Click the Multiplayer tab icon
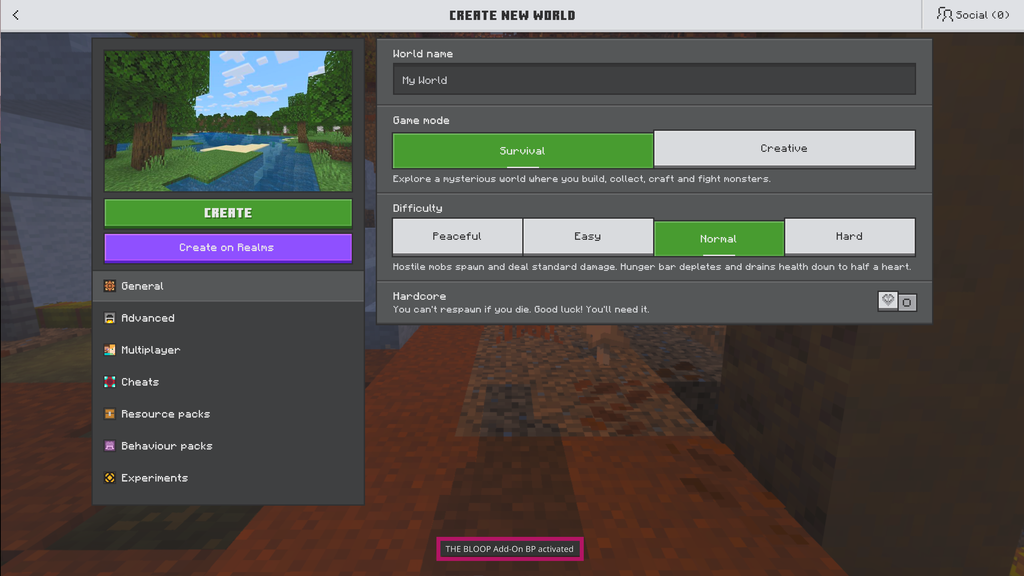This screenshot has height=576, width=1024. click(x=110, y=350)
